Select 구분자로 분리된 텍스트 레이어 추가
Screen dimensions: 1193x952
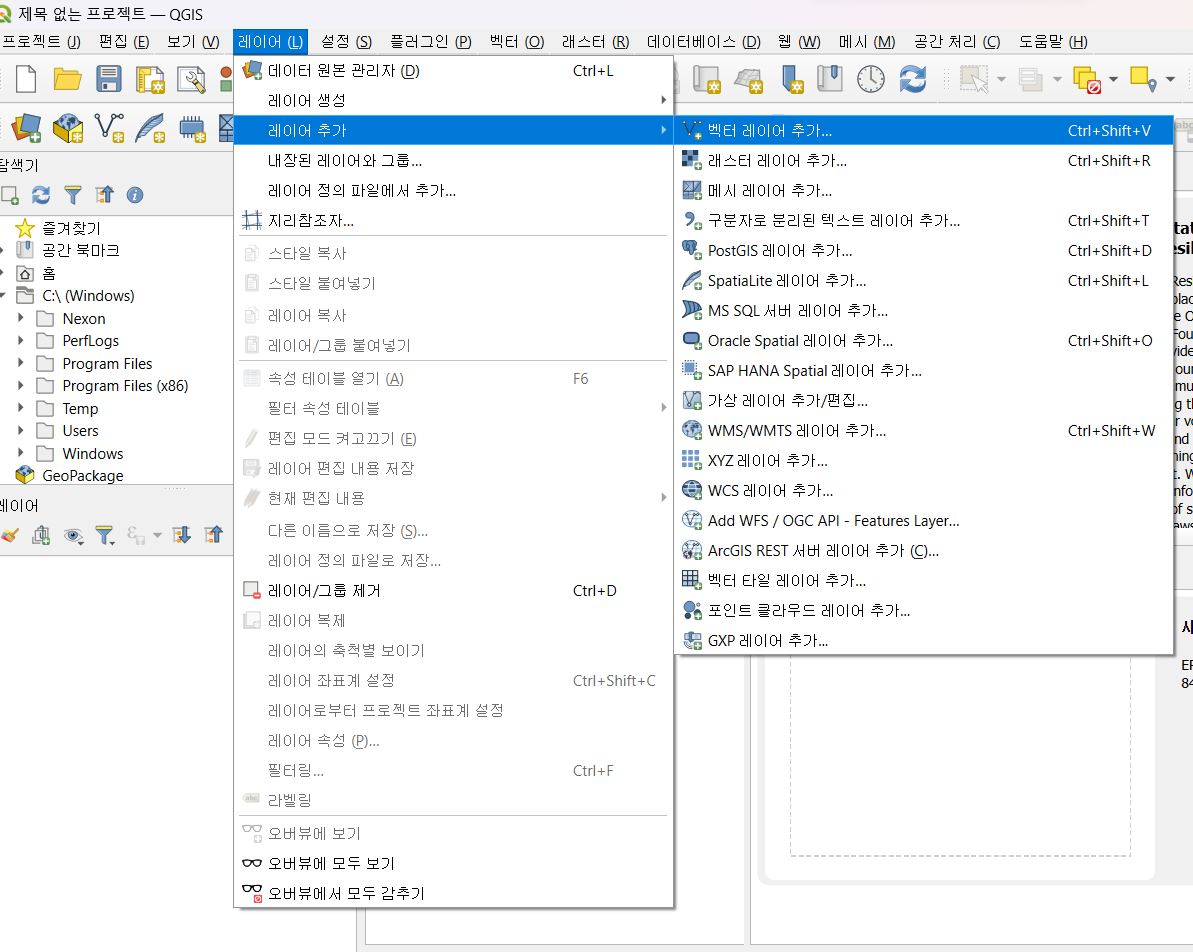click(924, 221)
